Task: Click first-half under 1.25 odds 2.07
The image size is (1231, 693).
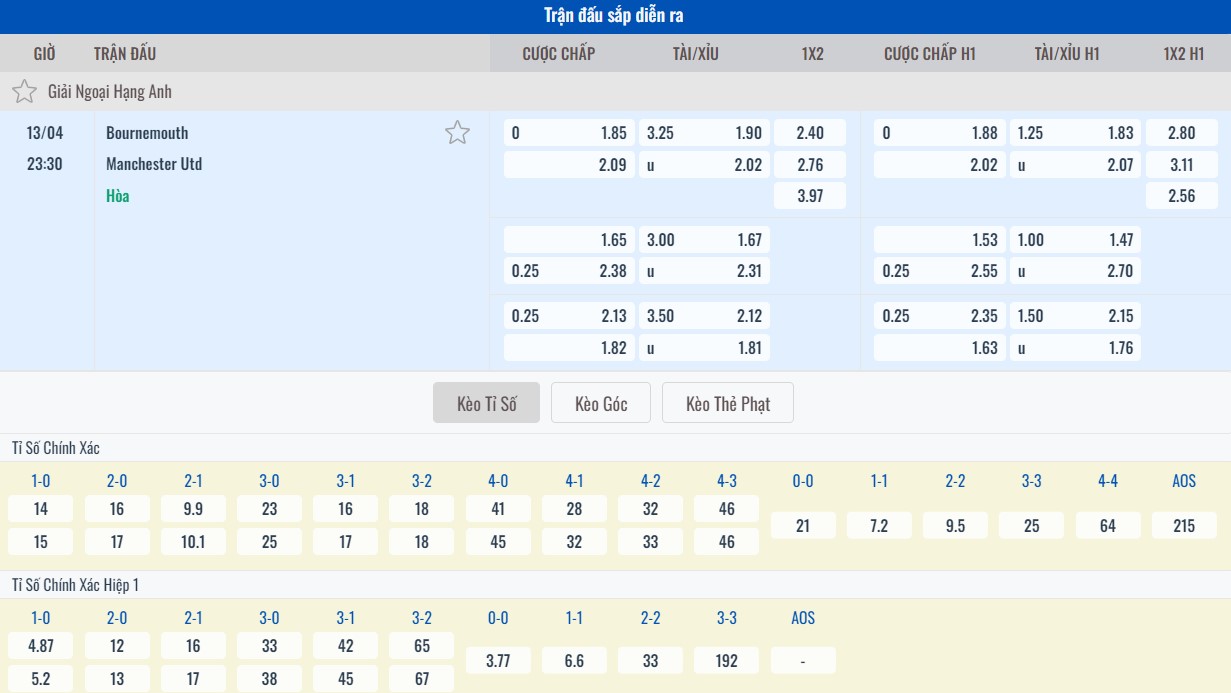Action: pos(1074,165)
